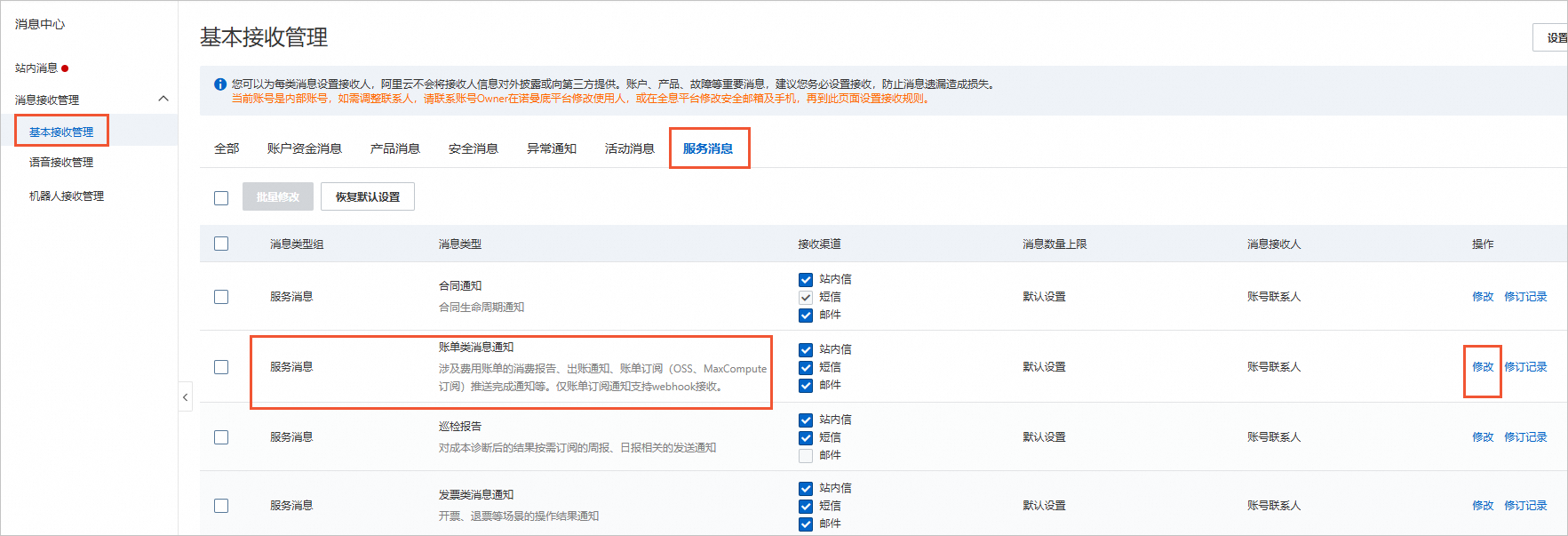This screenshot has height=536, width=1568.
Task: Click the red unread dot beside 站内消息
Action: (65, 68)
